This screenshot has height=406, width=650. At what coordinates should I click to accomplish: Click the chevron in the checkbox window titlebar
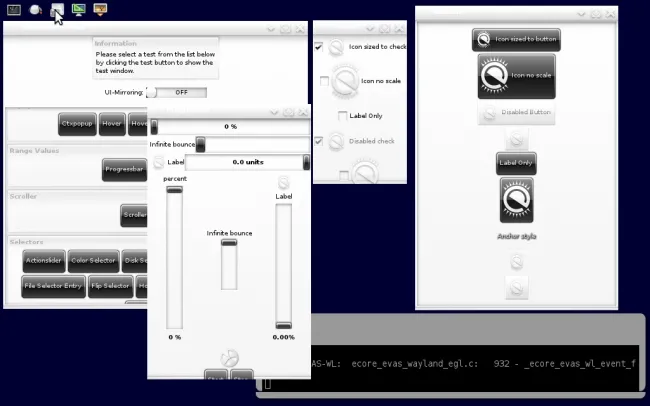point(370,29)
